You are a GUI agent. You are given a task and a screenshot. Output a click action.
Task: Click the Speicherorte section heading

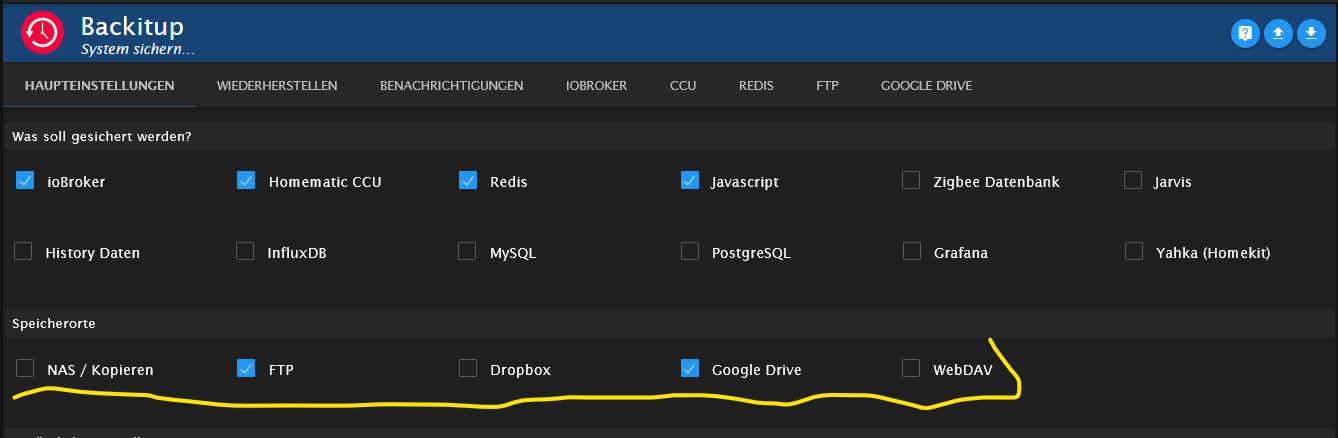[53, 324]
